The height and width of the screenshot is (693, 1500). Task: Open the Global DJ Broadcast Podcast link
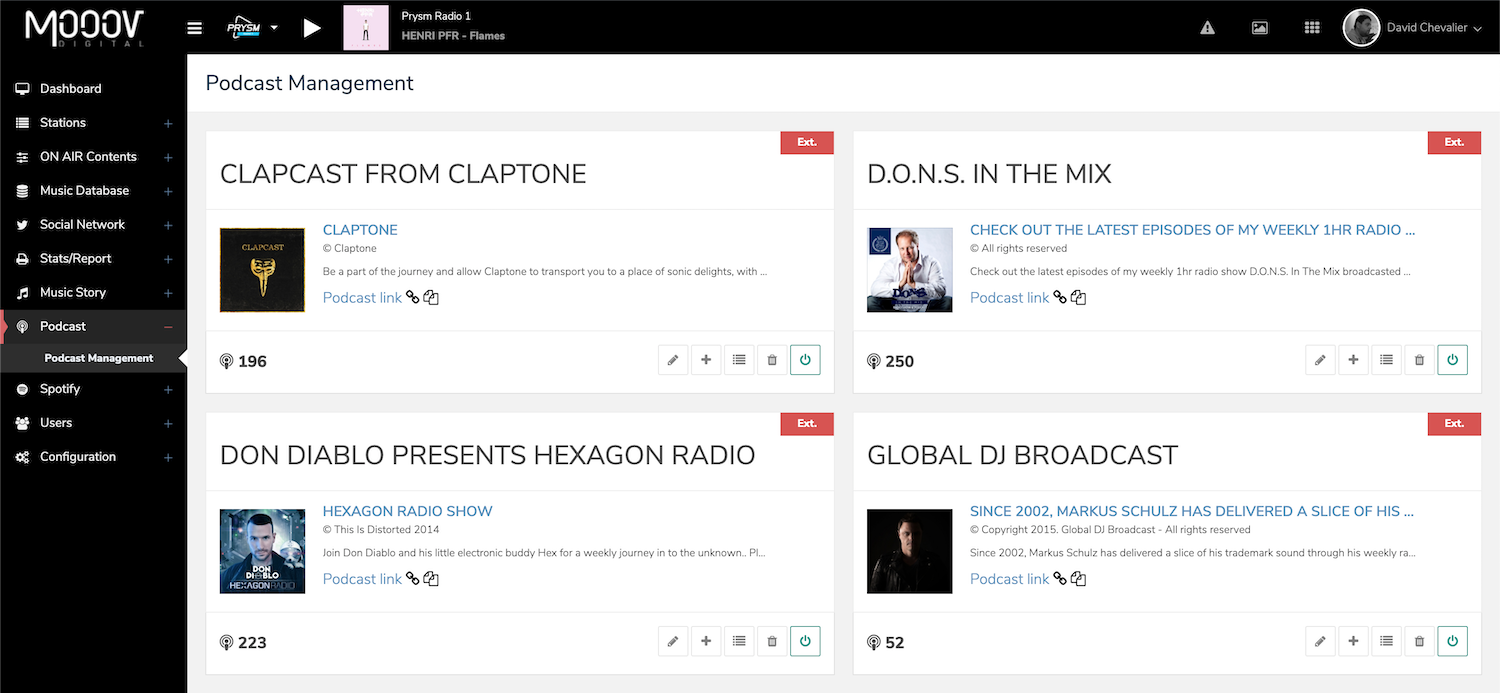click(1009, 579)
